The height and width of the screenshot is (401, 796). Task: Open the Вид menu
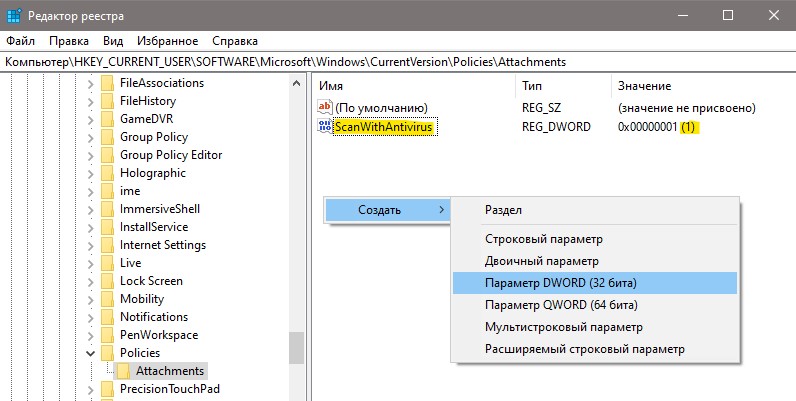[113, 41]
